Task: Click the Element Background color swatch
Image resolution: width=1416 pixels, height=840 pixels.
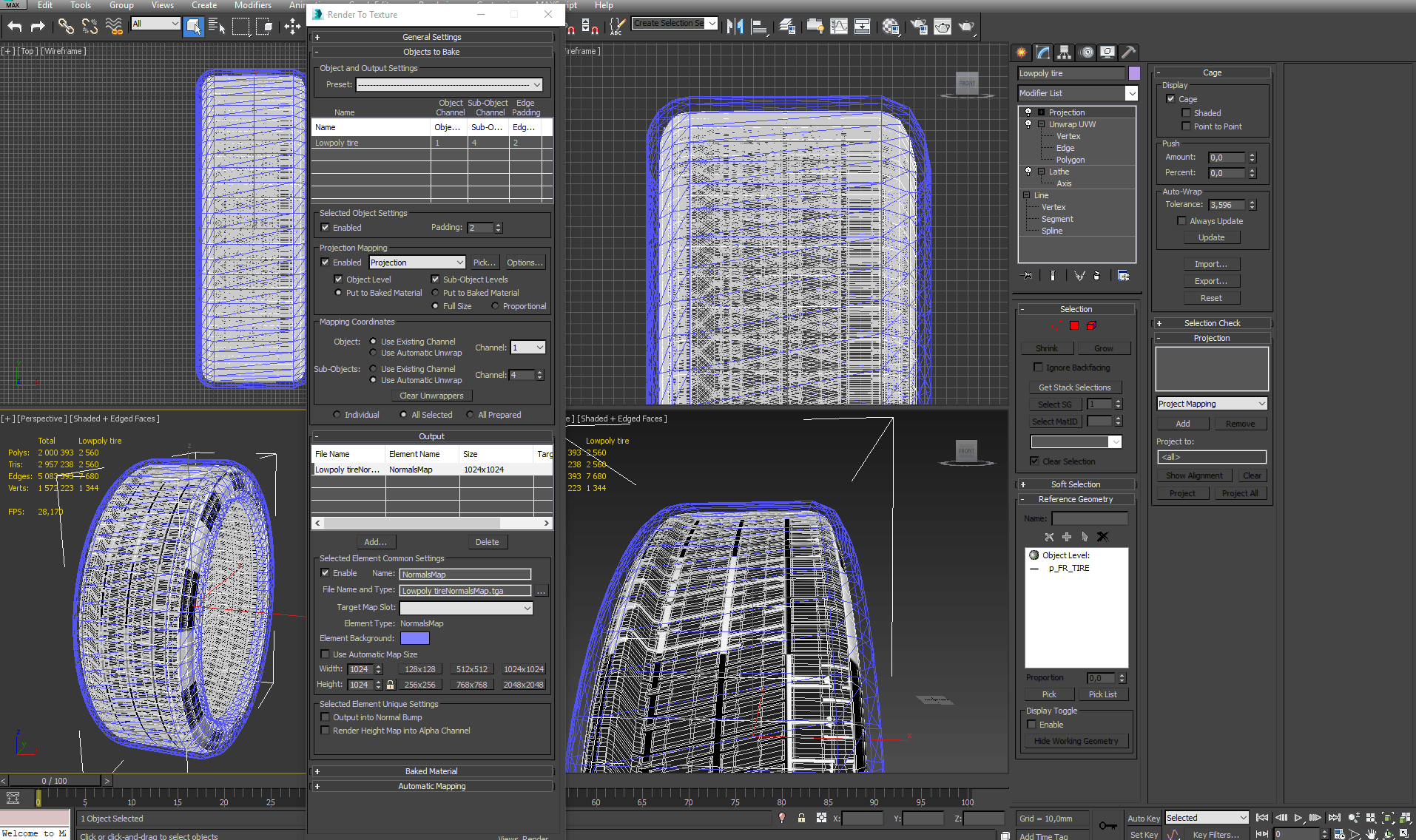Action: tap(414, 638)
